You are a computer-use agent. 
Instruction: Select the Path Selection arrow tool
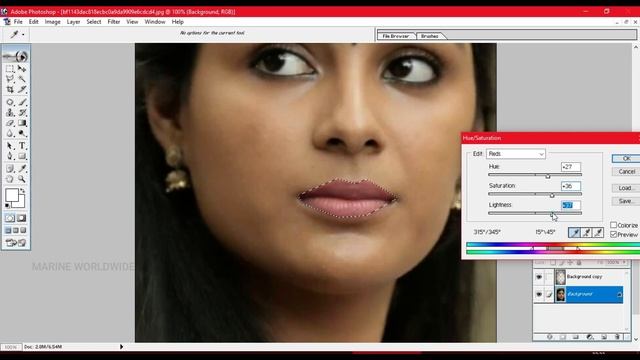click(x=10, y=146)
